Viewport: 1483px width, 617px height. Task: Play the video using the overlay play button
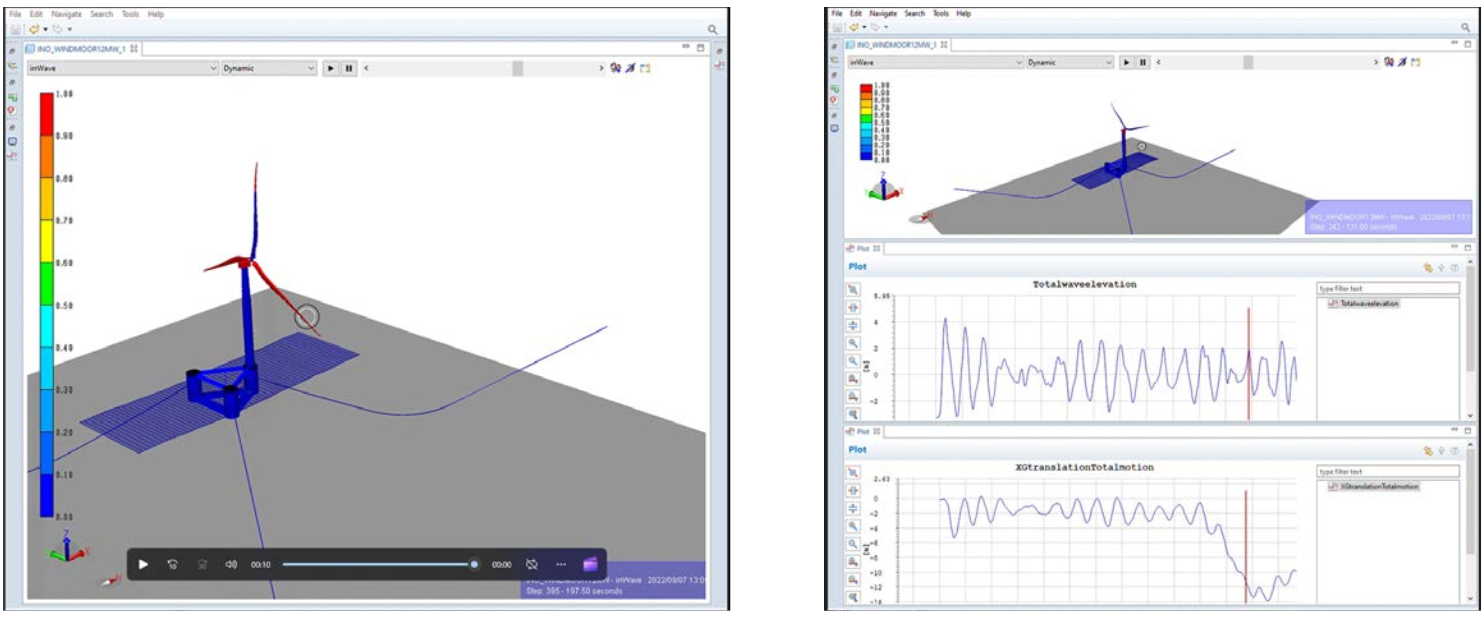pyautogui.click(x=143, y=564)
